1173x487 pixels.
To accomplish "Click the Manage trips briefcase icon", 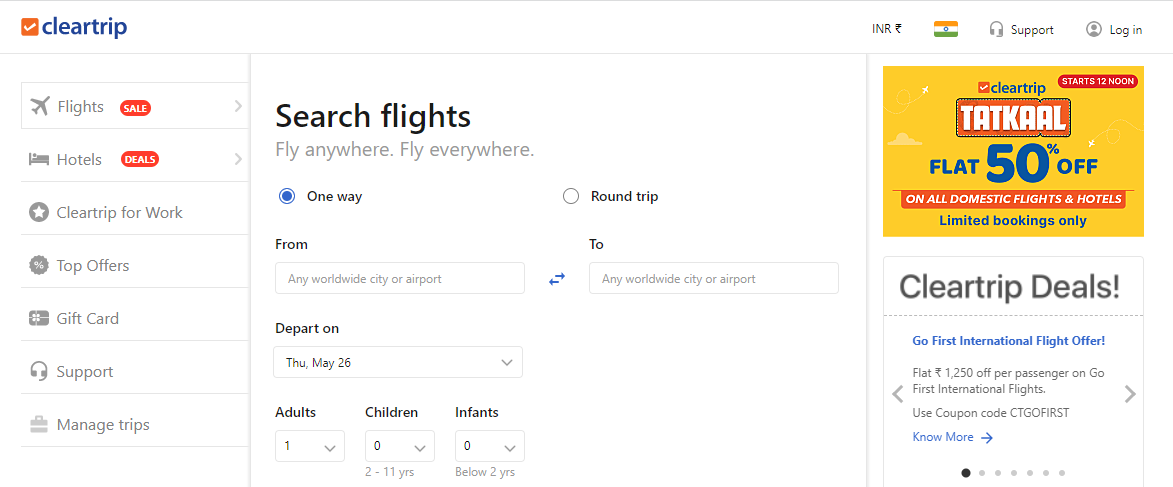I will (39, 424).
